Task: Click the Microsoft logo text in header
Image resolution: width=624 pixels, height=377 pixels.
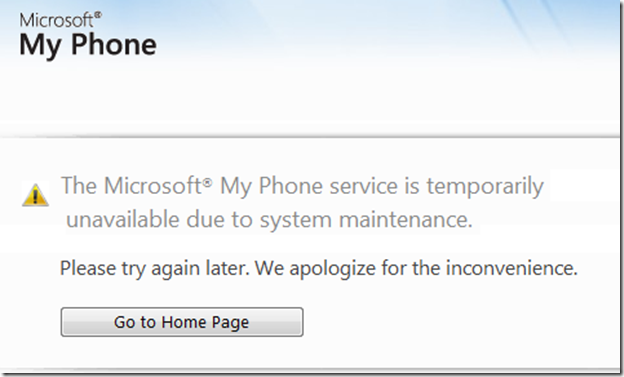Action: pos(57,20)
